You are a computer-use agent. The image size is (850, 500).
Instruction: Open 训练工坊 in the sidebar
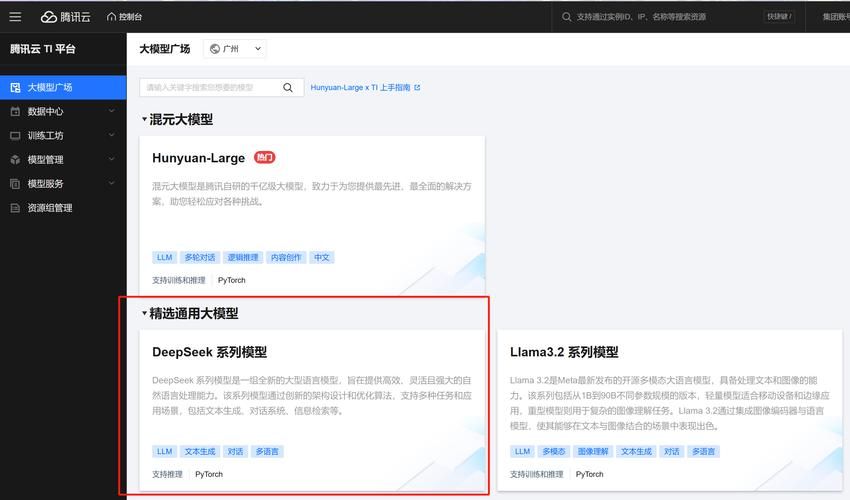click(x=63, y=136)
